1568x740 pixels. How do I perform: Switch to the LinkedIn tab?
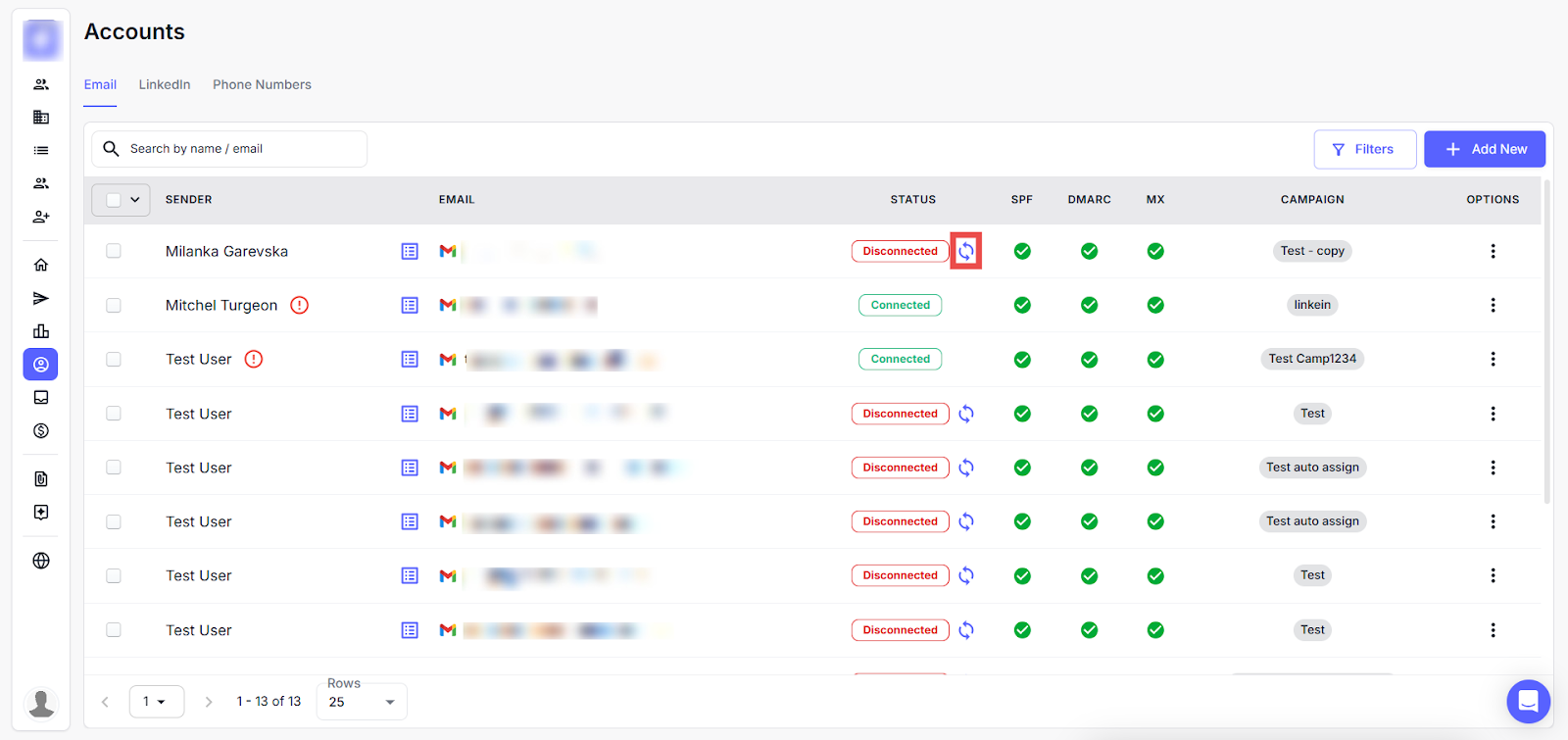tap(165, 85)
